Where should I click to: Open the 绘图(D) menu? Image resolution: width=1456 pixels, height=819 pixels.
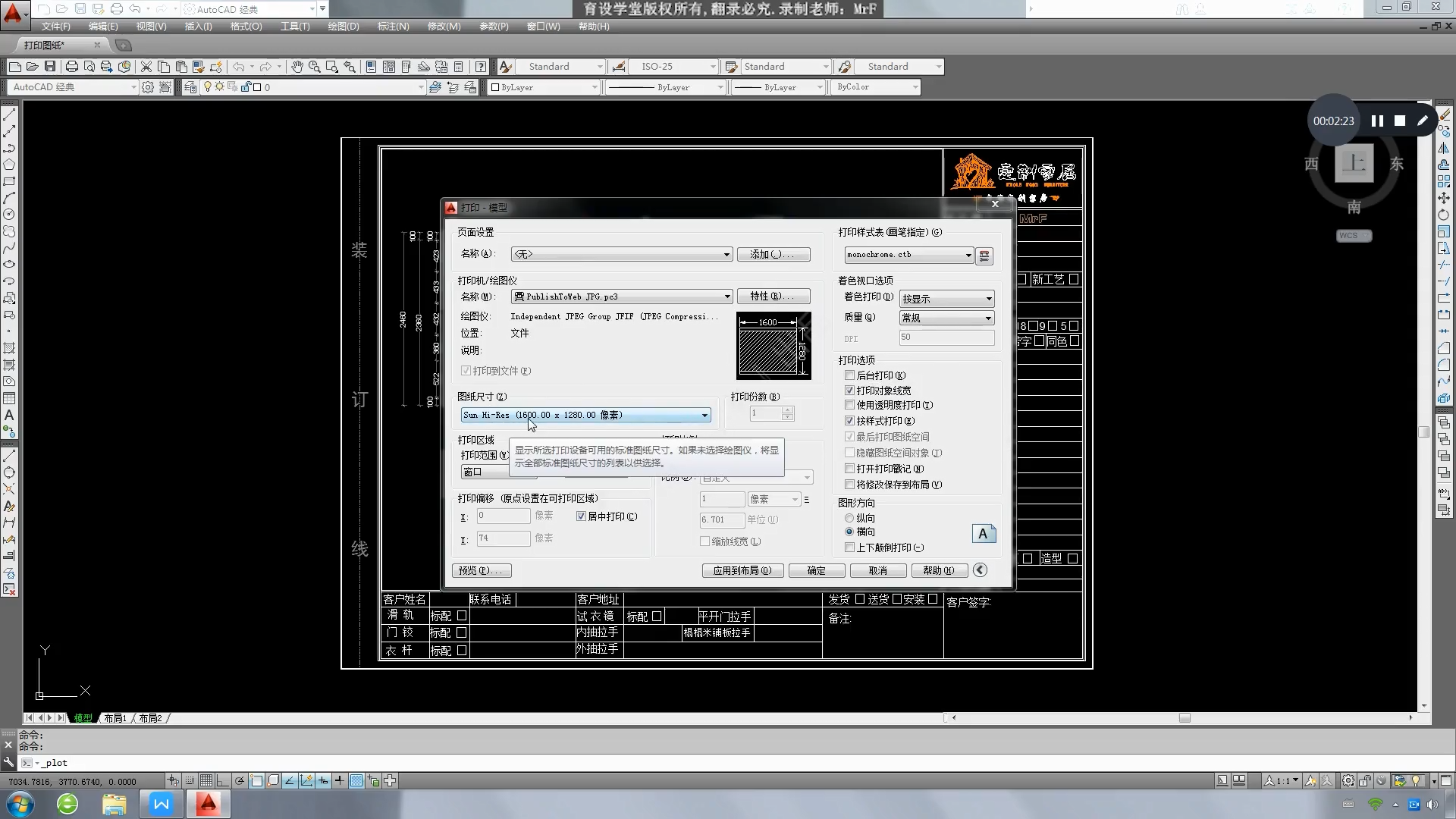pos(343,27)
